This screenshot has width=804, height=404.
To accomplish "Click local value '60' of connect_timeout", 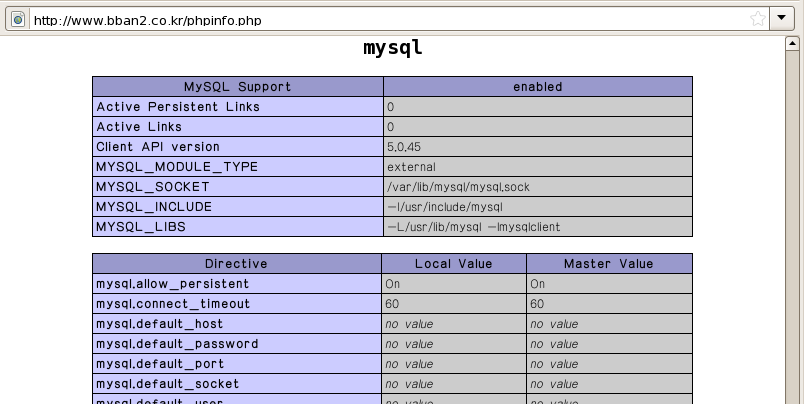I will point(392,304).
